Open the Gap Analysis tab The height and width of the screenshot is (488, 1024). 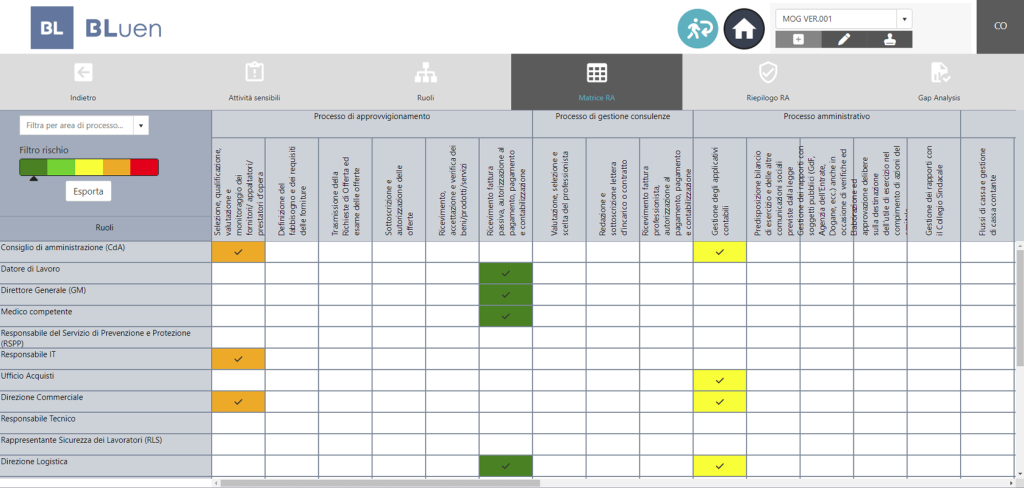(938, 82)
